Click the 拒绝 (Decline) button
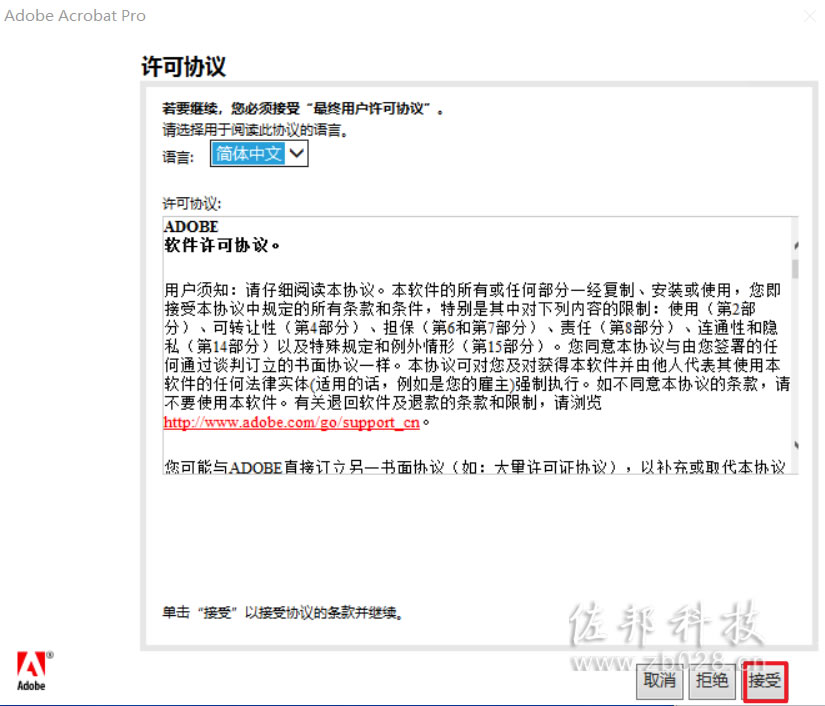 click(x=712, y=681)
